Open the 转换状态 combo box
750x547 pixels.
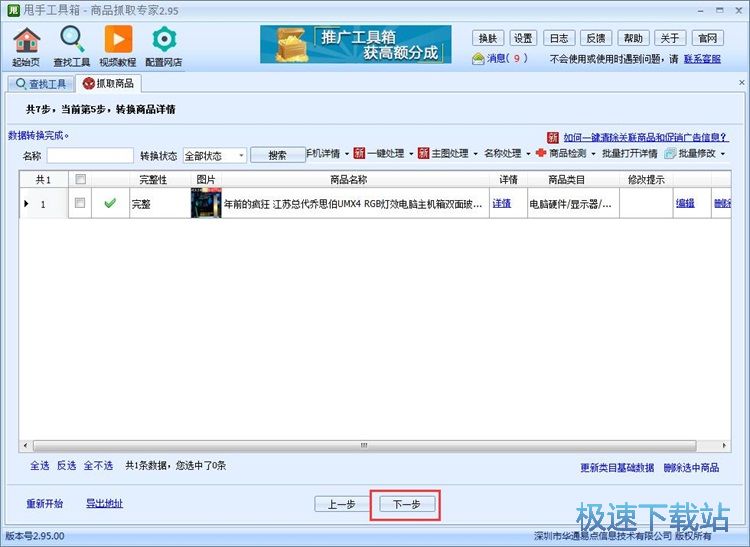[x=215, y=155]
